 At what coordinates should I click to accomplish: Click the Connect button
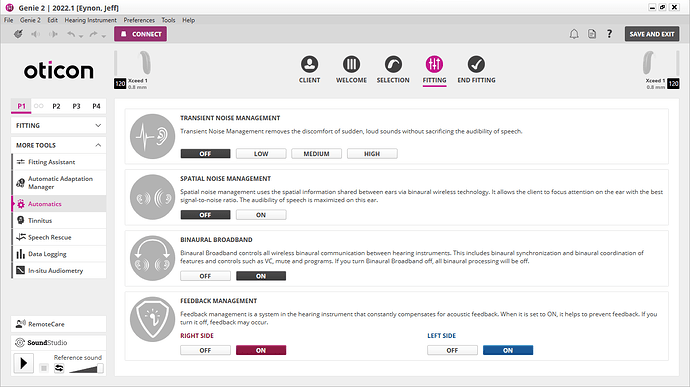coord(140,34)
